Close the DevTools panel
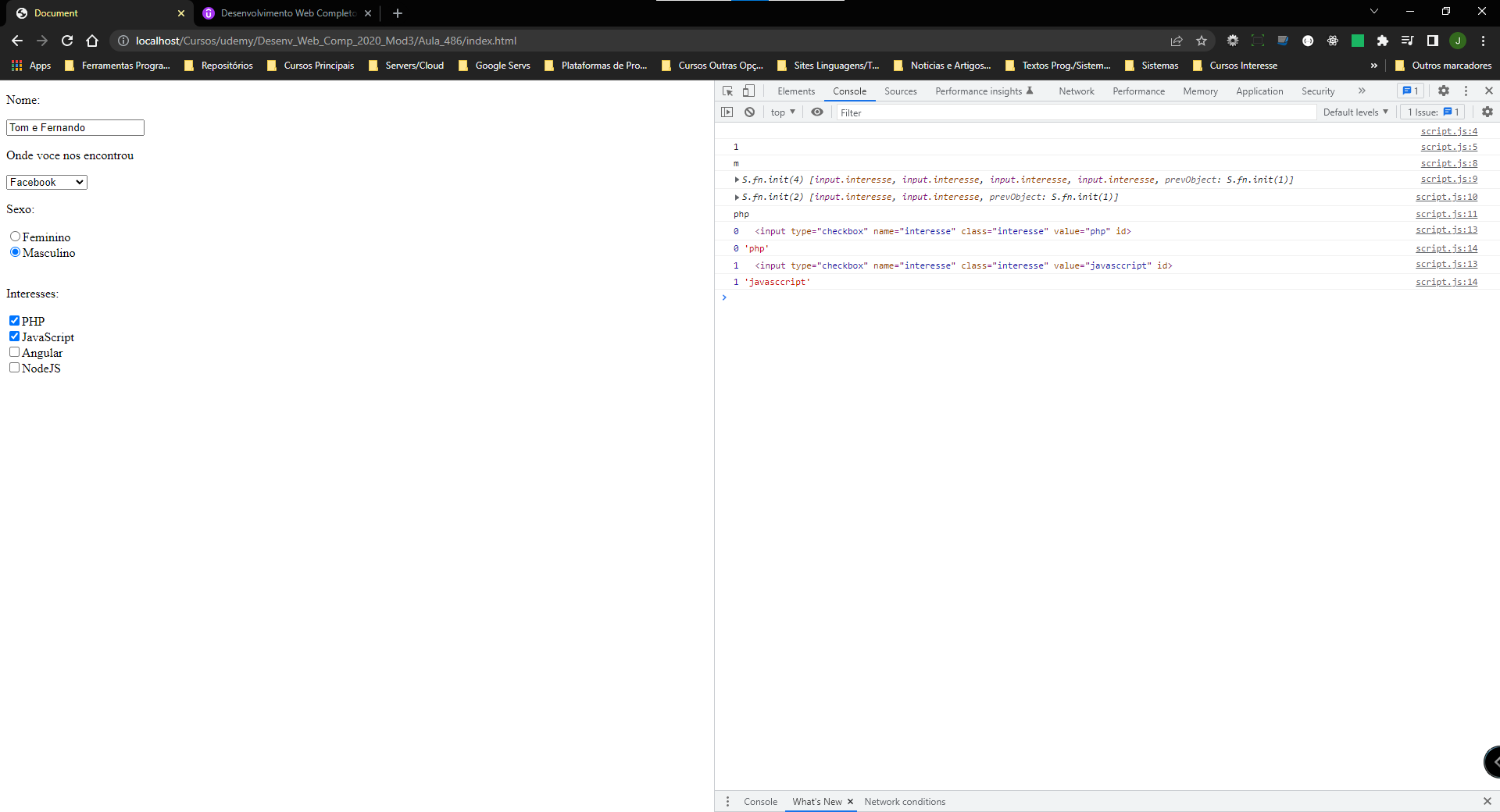Image resolution: width=1500 pixels, height=812 pixels. click(x=1489, y=91)
